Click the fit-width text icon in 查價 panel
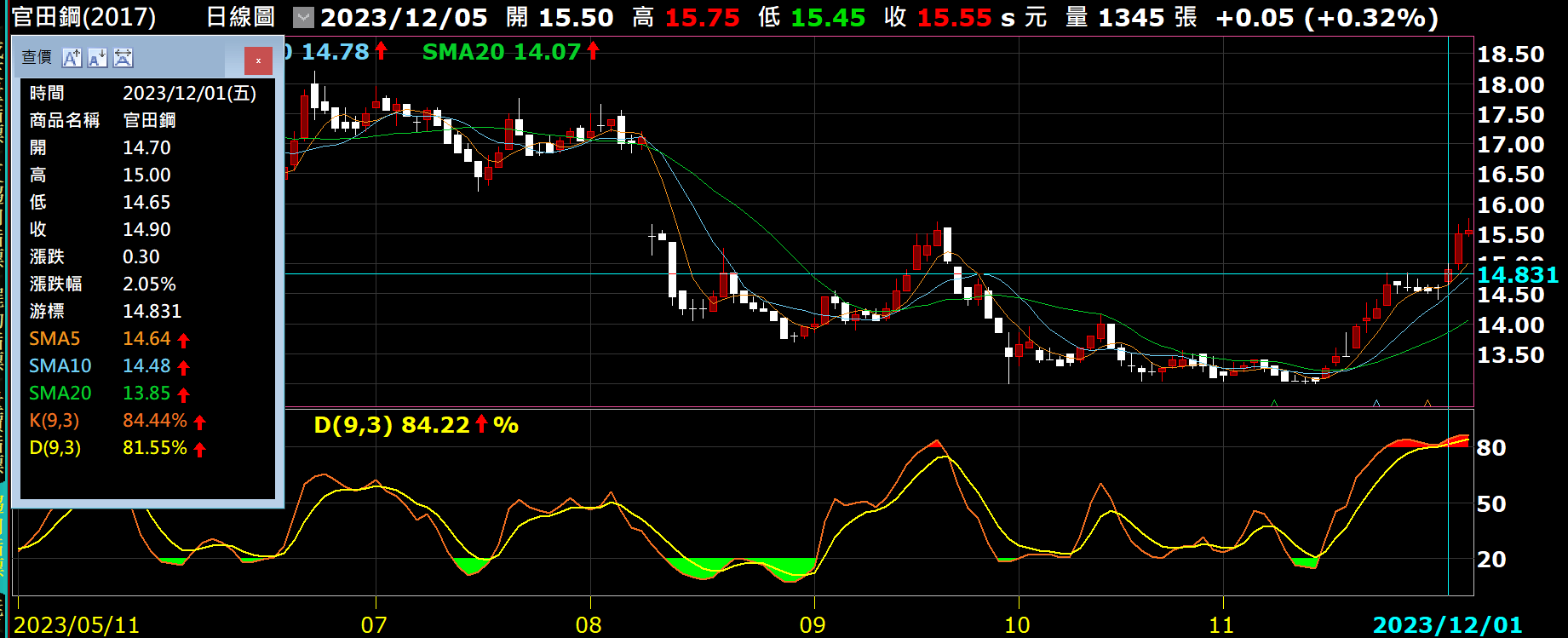The image size is (1568, 638). point(123,58)
